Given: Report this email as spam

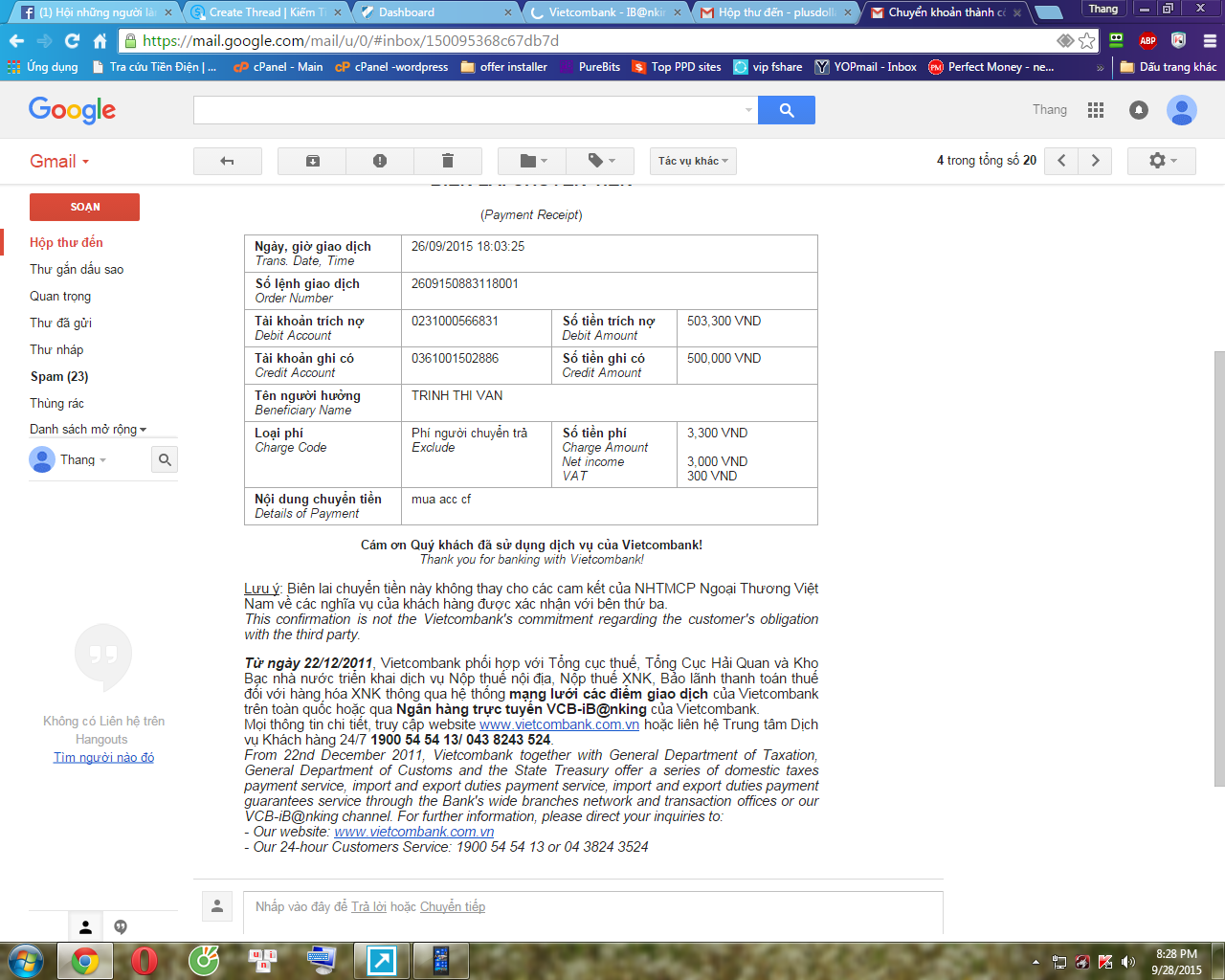Looking at the screenshot, I should click(x=380, y=161).
